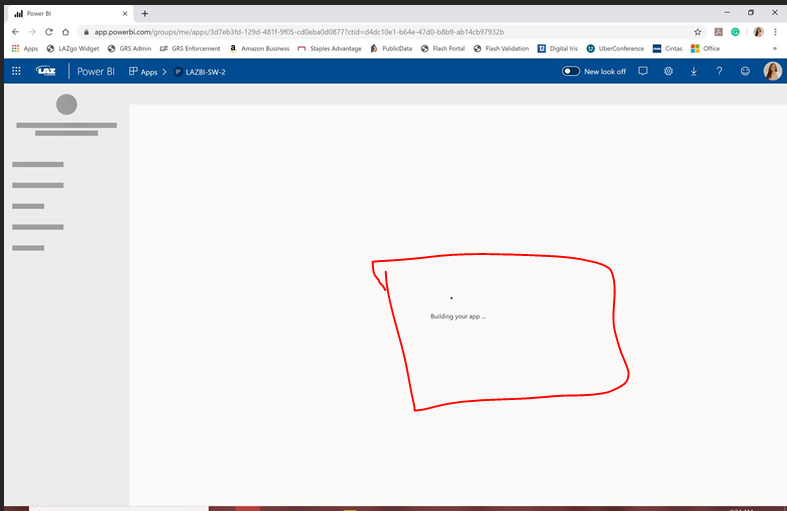Click the LAZ company logo
This screenshot has width=787, height=511.
tap(46, 71)
